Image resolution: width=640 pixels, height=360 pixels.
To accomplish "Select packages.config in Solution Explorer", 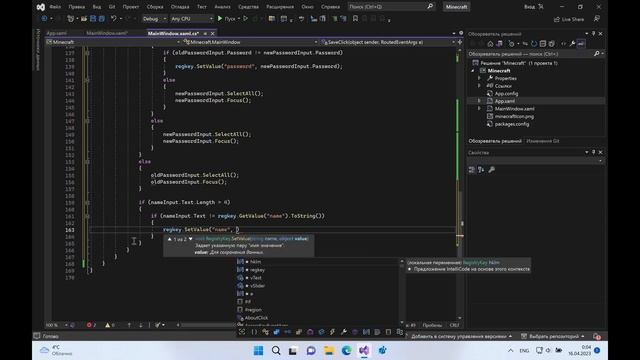I will tap(512, 124).
